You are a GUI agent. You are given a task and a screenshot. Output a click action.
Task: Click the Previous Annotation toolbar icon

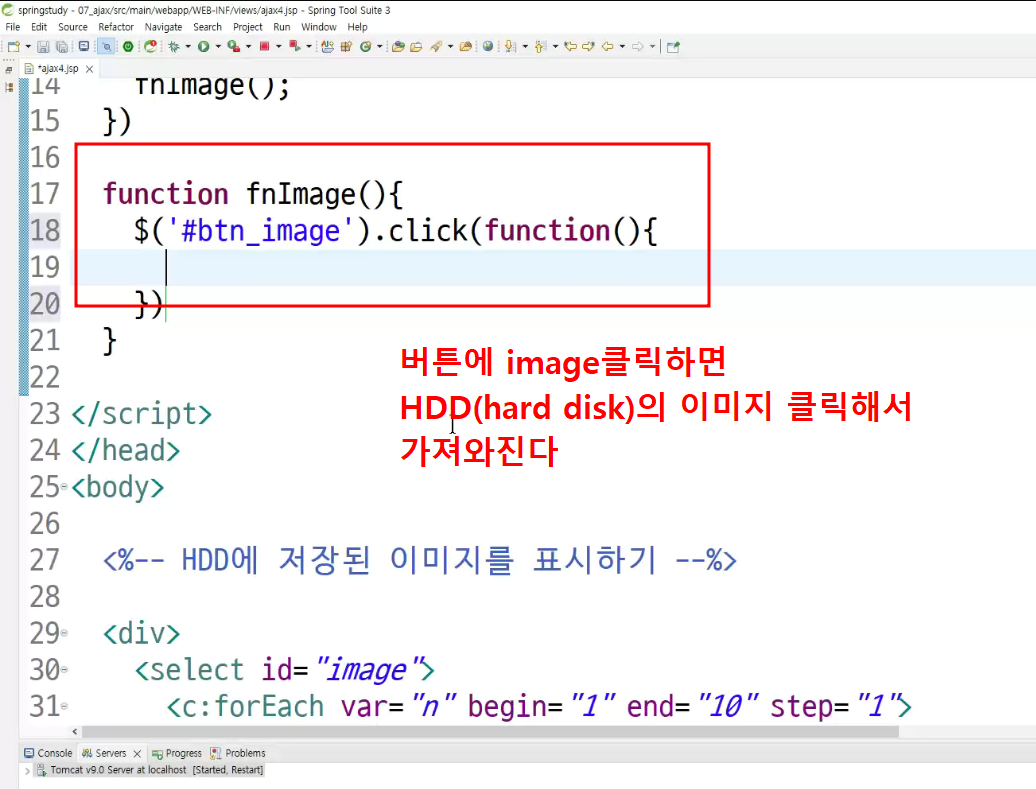[540, 46]
